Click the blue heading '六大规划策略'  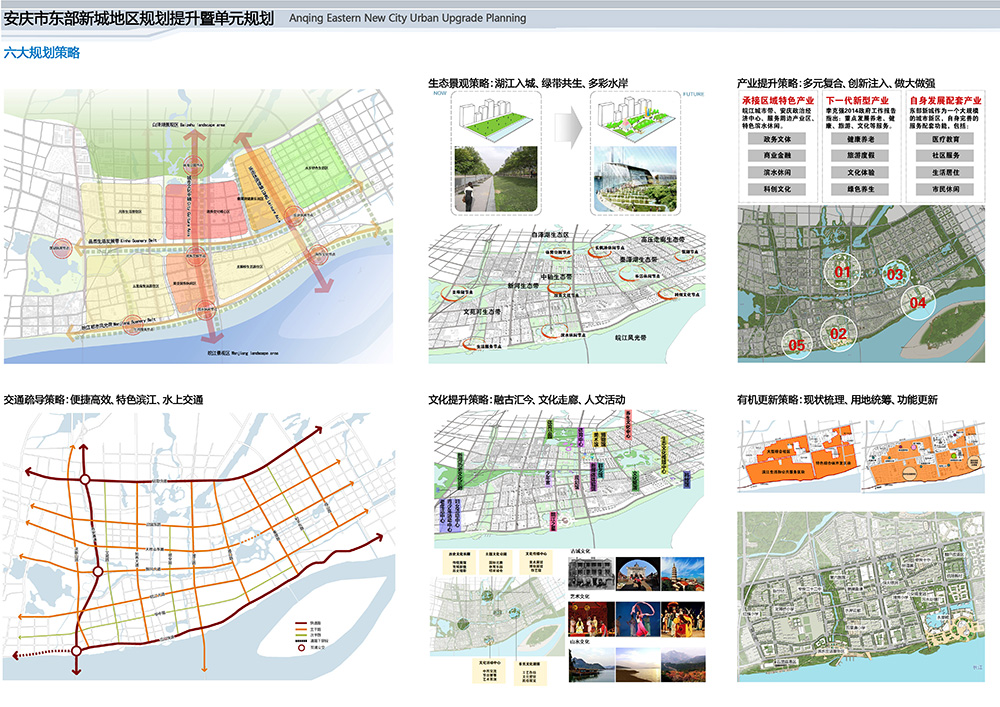42,53
